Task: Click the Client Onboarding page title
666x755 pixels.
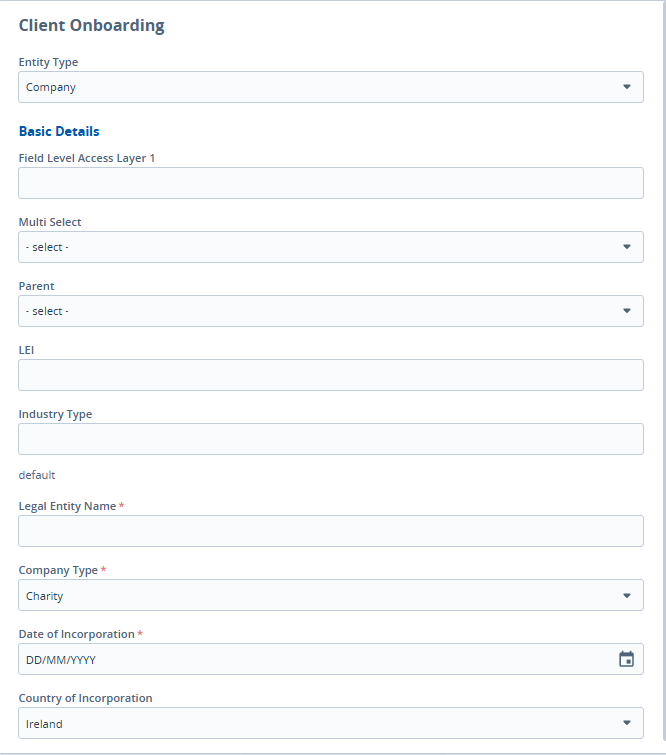Action: (92, 26)
